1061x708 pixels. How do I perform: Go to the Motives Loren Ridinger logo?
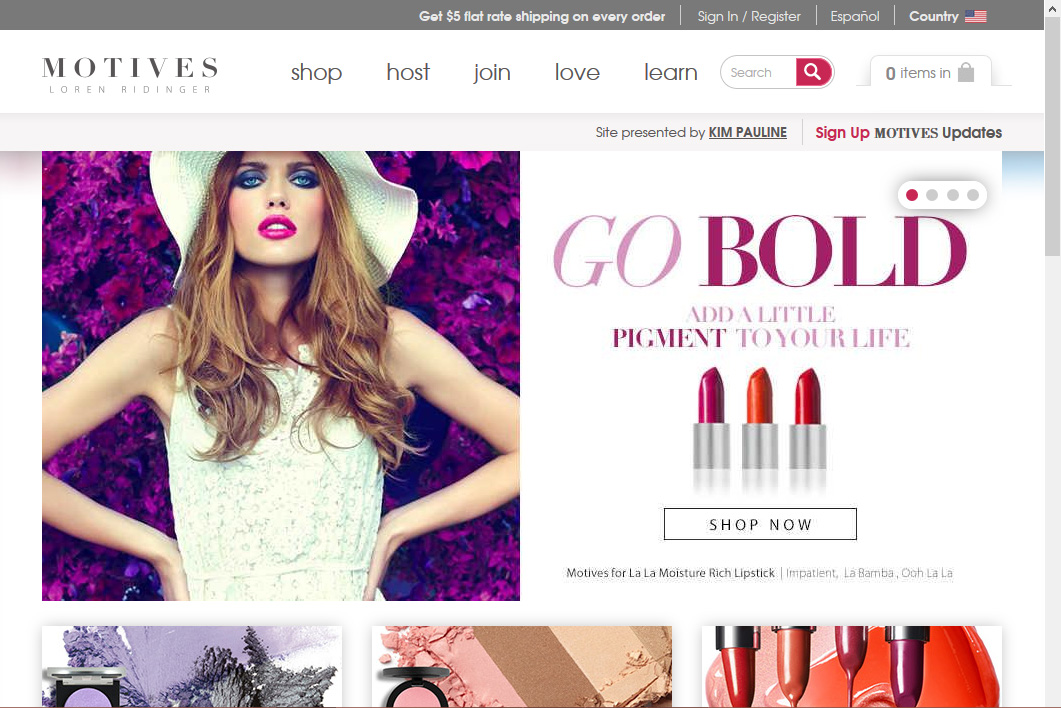(x=130, y=74)
